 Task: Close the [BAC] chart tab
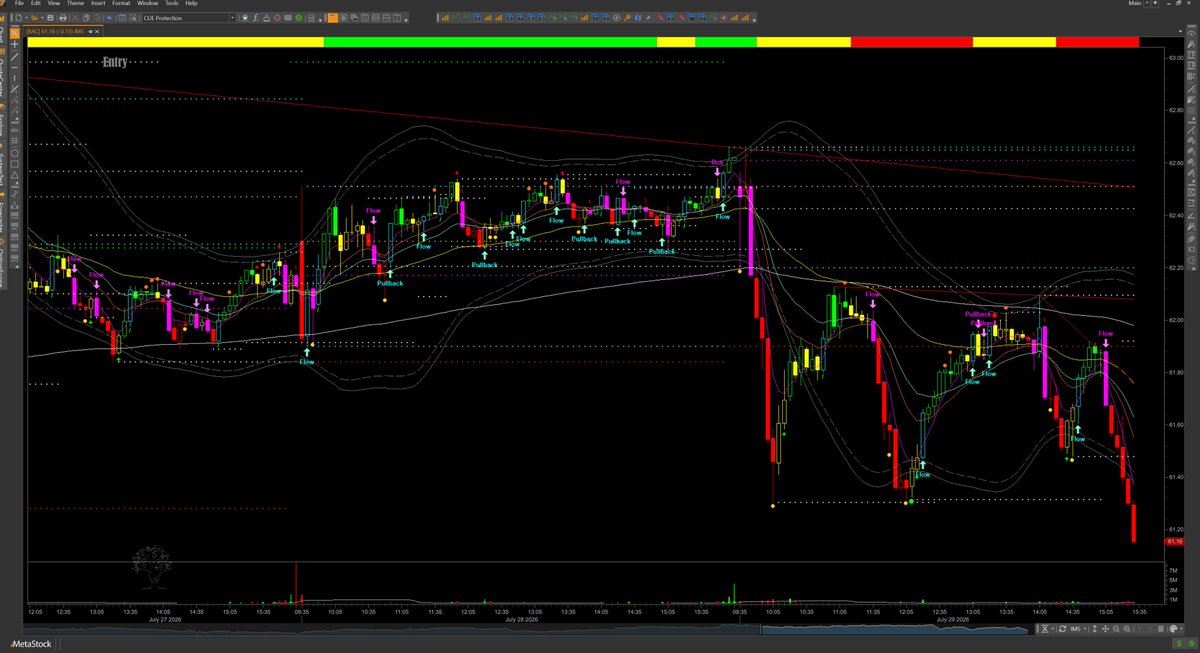tap(98, 32)
